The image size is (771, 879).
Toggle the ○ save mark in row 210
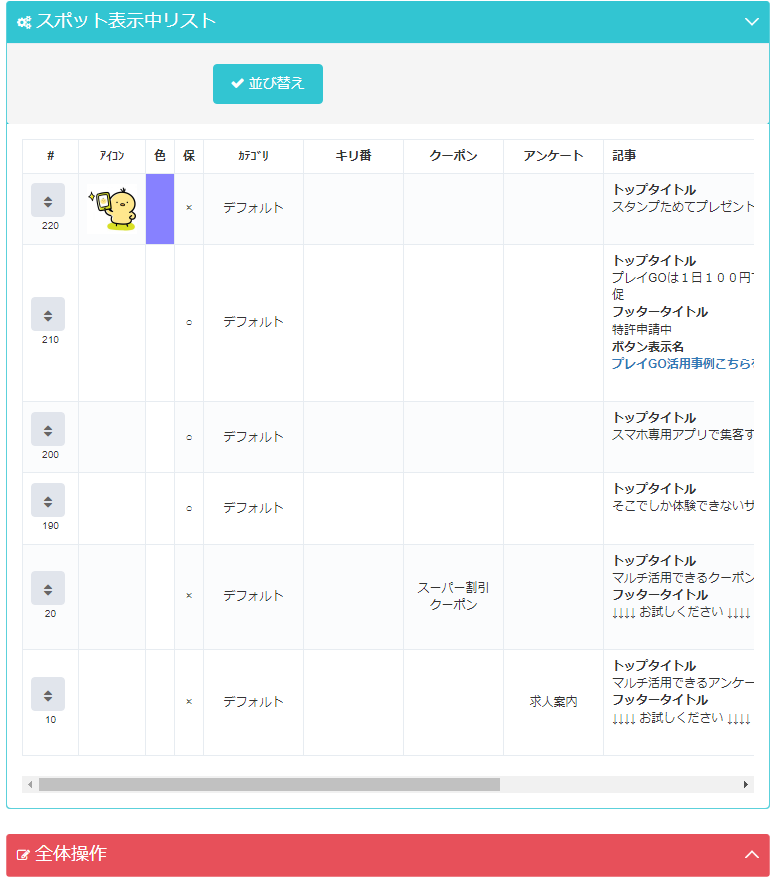tap(189, 322)
